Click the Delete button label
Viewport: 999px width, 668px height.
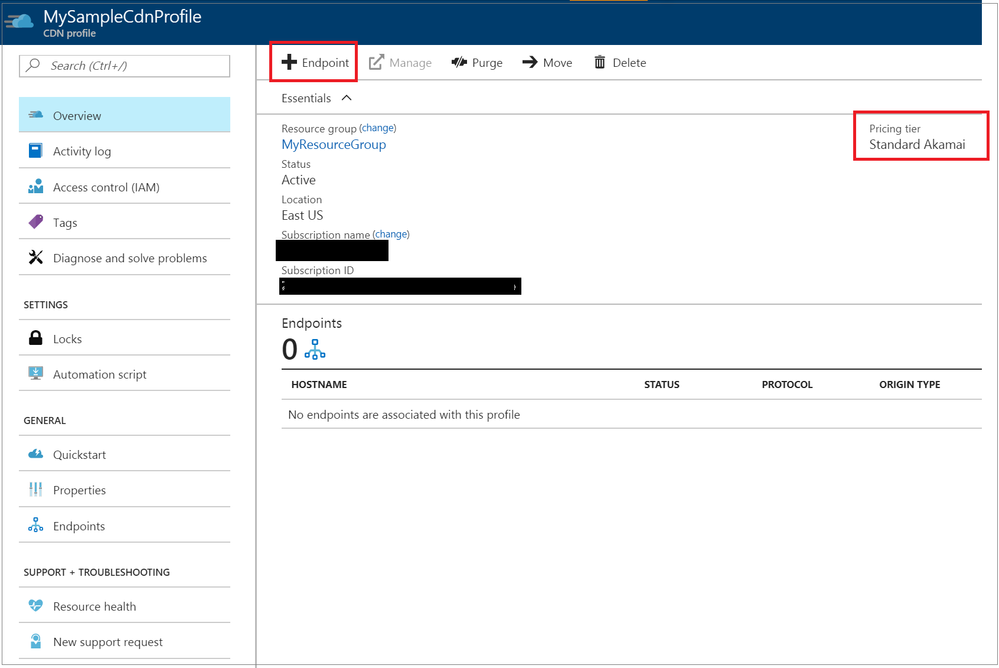point(629,62)
